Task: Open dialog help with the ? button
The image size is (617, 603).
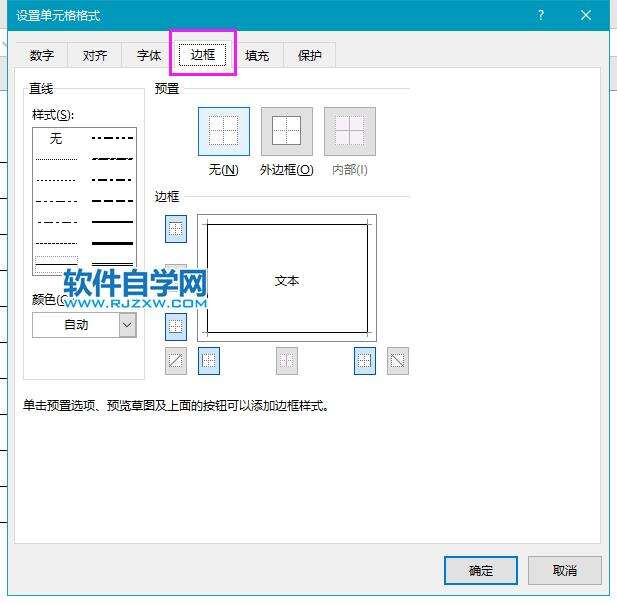Action: [x=541, y=15]
